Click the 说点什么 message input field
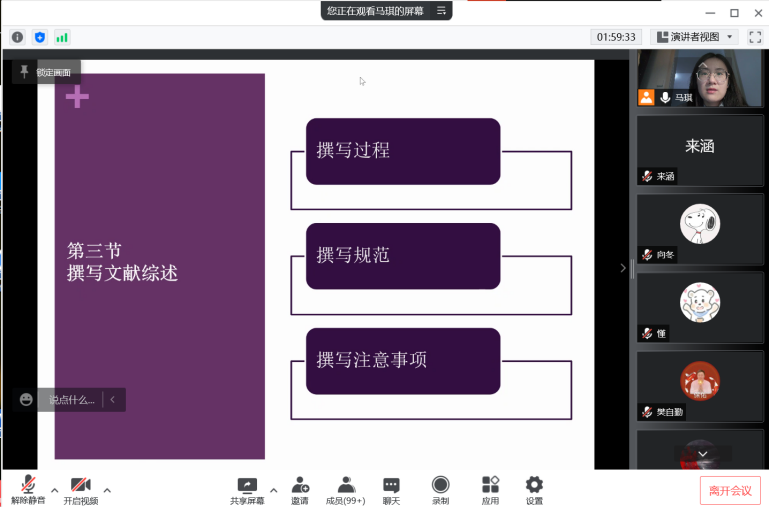769x507 pixels. pos(72,400)
